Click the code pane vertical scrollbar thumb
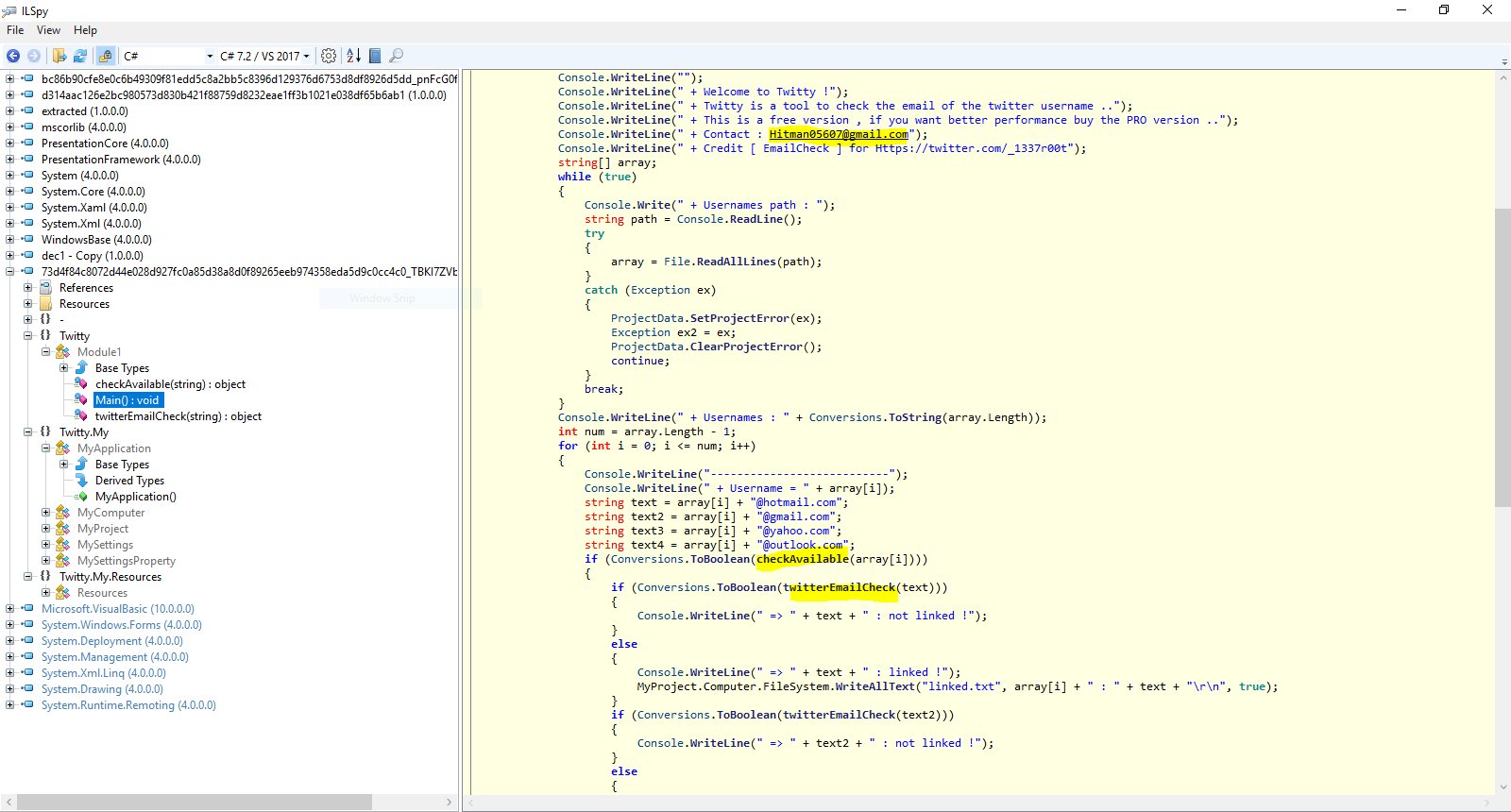 (1503, 357)
